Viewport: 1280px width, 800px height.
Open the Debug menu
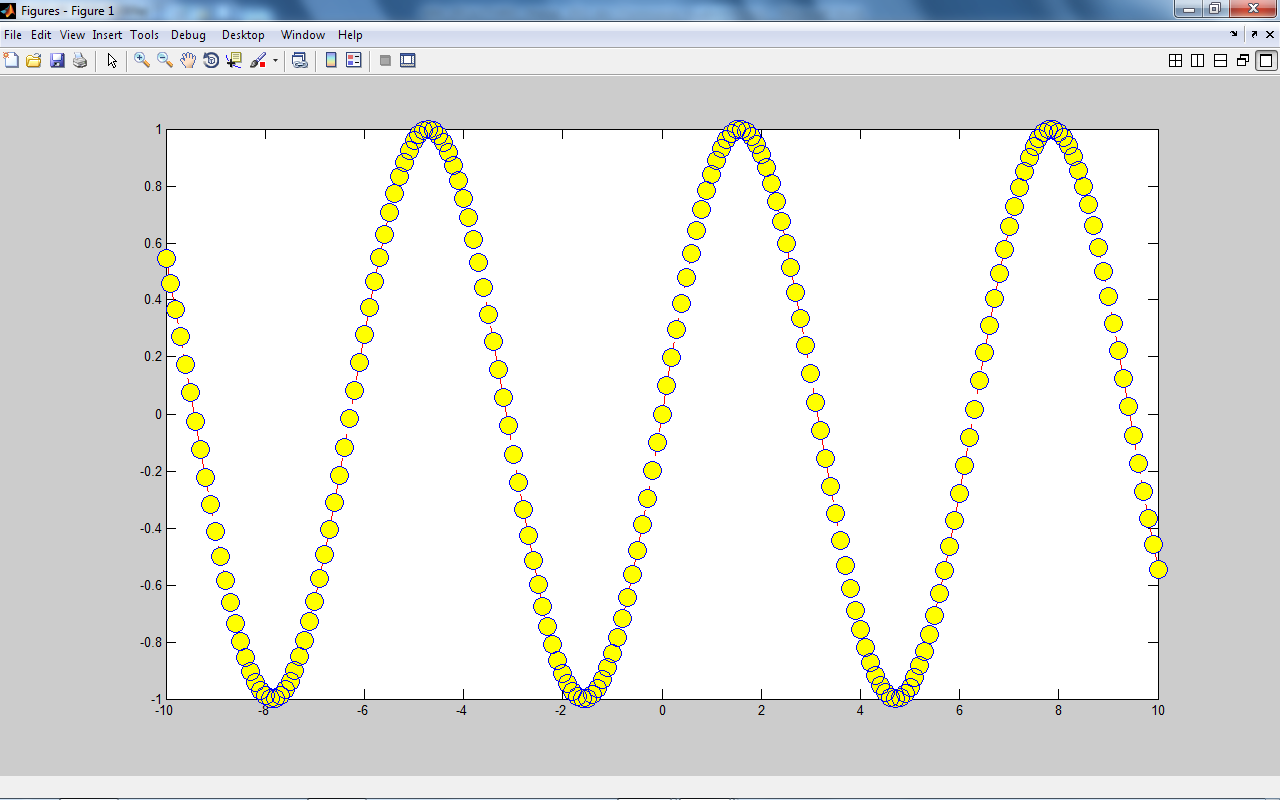click(188, 35)
